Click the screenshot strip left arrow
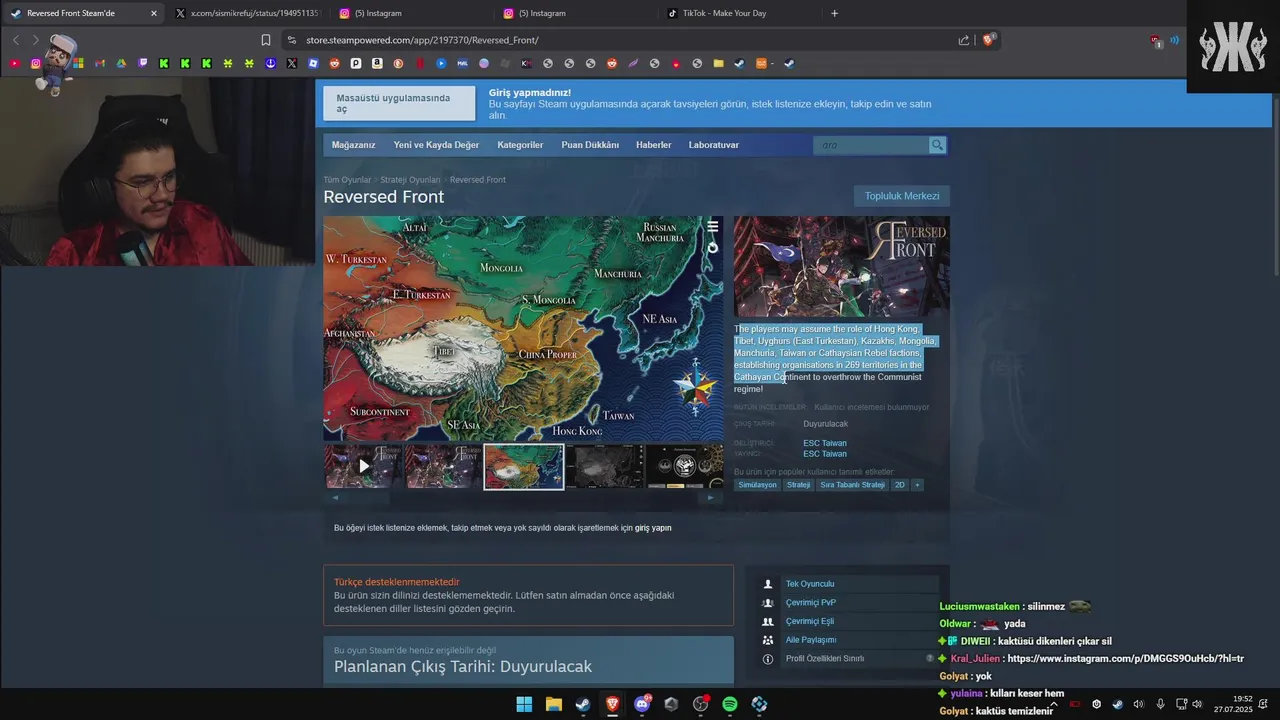The width and height of the screenshot is (1280, 720). pos(335,497)
